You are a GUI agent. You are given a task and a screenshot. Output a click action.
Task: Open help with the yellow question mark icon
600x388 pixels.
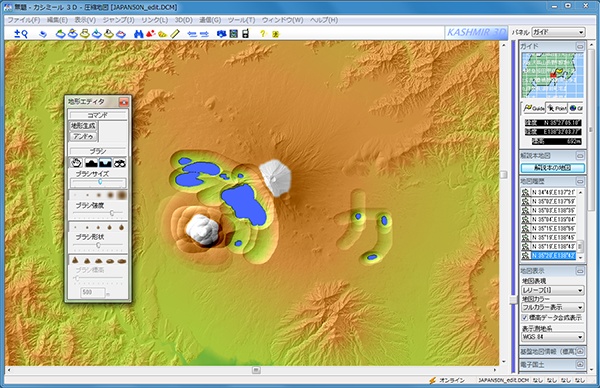(262, 34)
